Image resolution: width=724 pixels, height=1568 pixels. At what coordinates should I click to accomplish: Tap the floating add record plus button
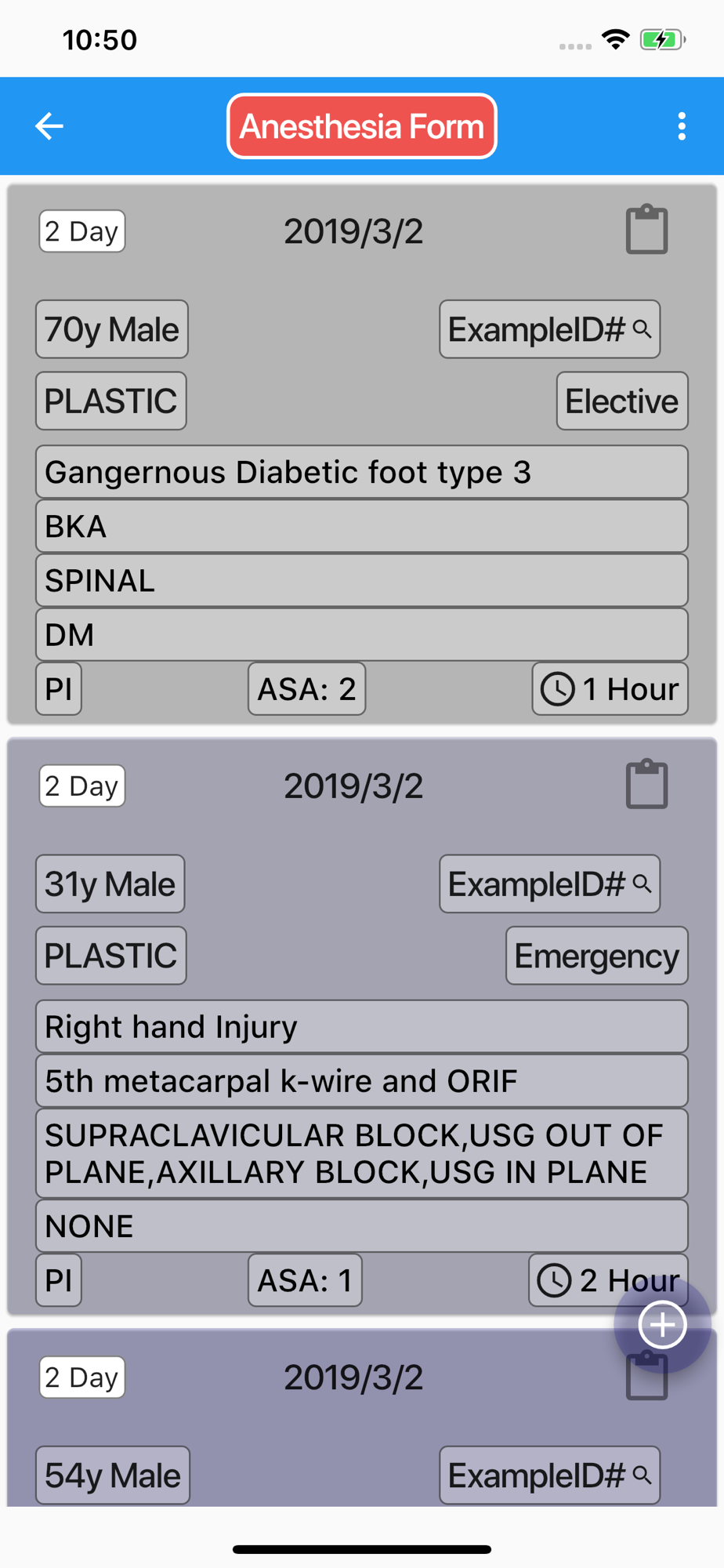point(662,1324)
